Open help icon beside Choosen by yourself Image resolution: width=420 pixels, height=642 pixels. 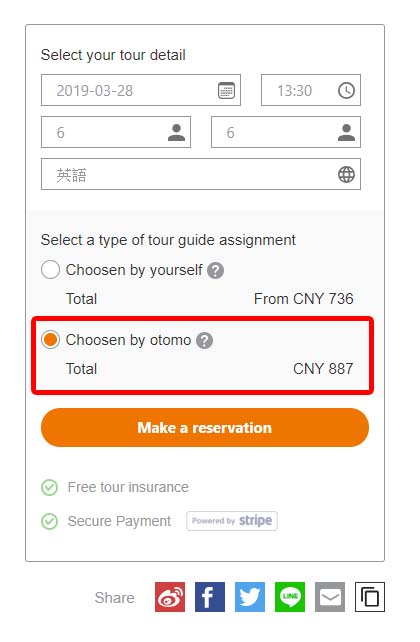click(215, 271)
